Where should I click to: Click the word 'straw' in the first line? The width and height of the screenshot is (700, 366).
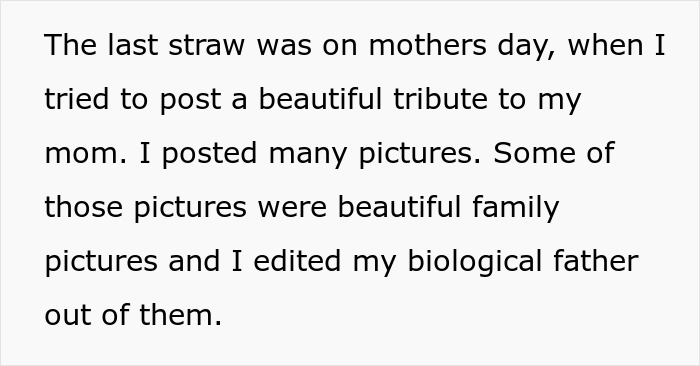[207, 47]
